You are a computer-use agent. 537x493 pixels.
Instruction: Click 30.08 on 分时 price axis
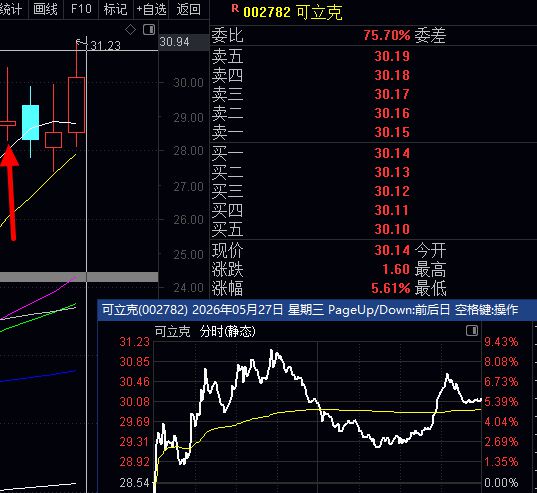click(135, 402)
